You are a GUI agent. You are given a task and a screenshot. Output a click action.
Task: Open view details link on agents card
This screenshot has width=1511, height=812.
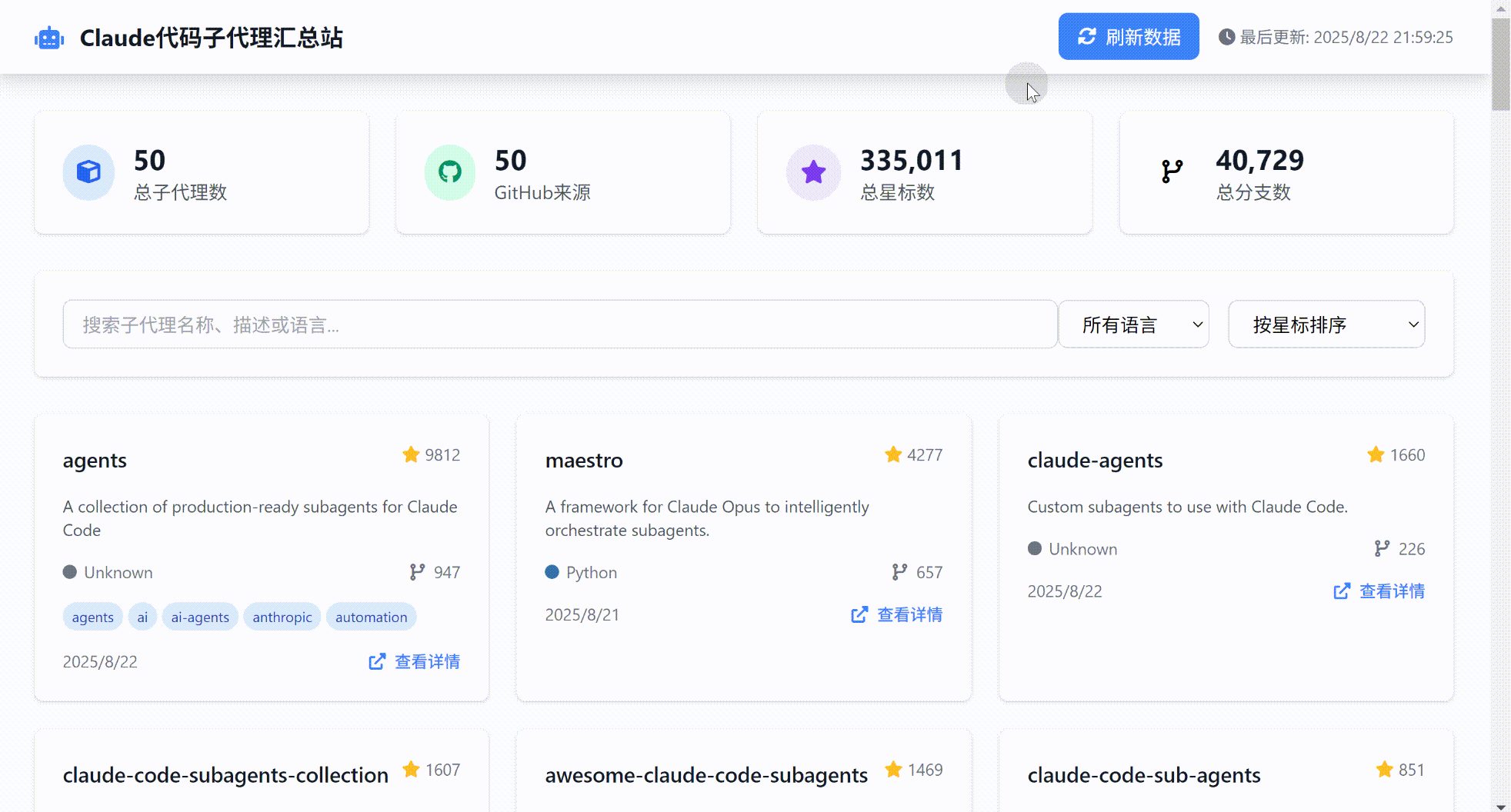415,661
